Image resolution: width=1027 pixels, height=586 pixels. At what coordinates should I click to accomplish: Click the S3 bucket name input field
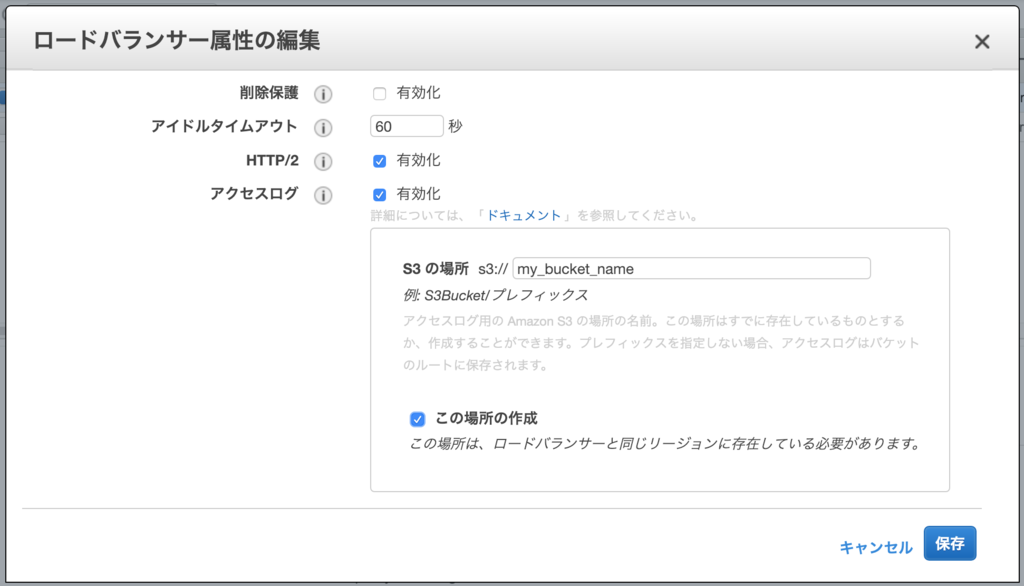[691, 268]
